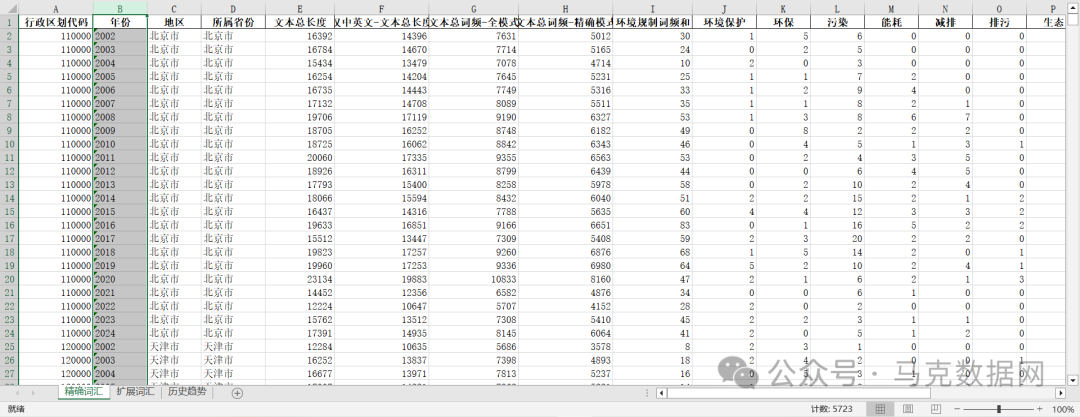
Task: Click the 环境保护 header cell
Action: click(724, 22)
